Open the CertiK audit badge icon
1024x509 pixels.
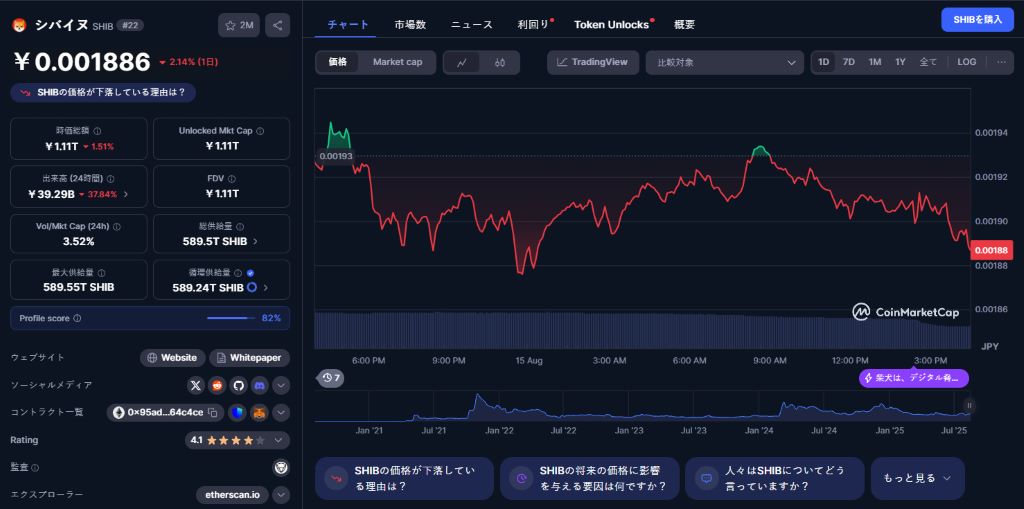[281, 467]
